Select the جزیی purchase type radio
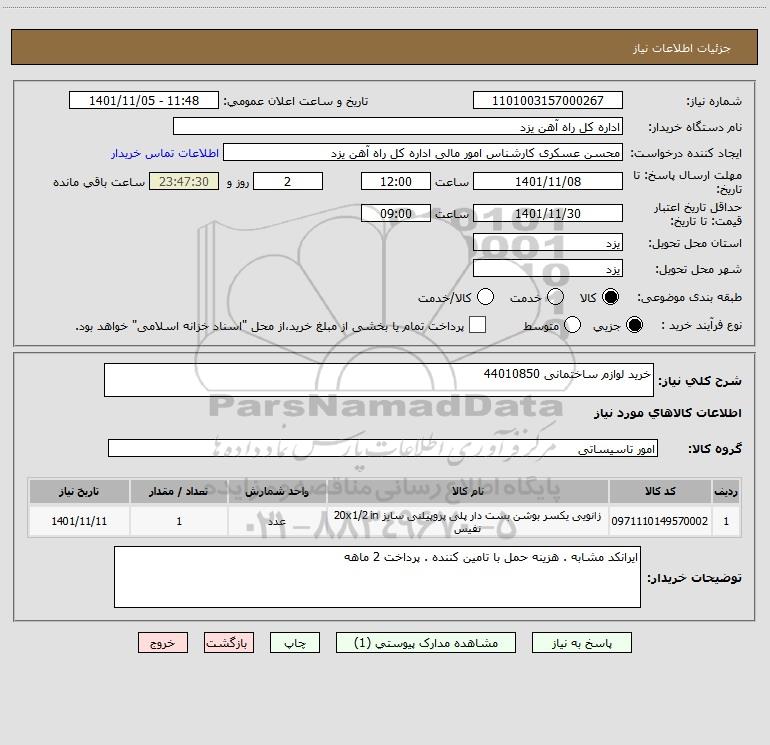Screen dimensions: 770x745 [x=634, y=325]
